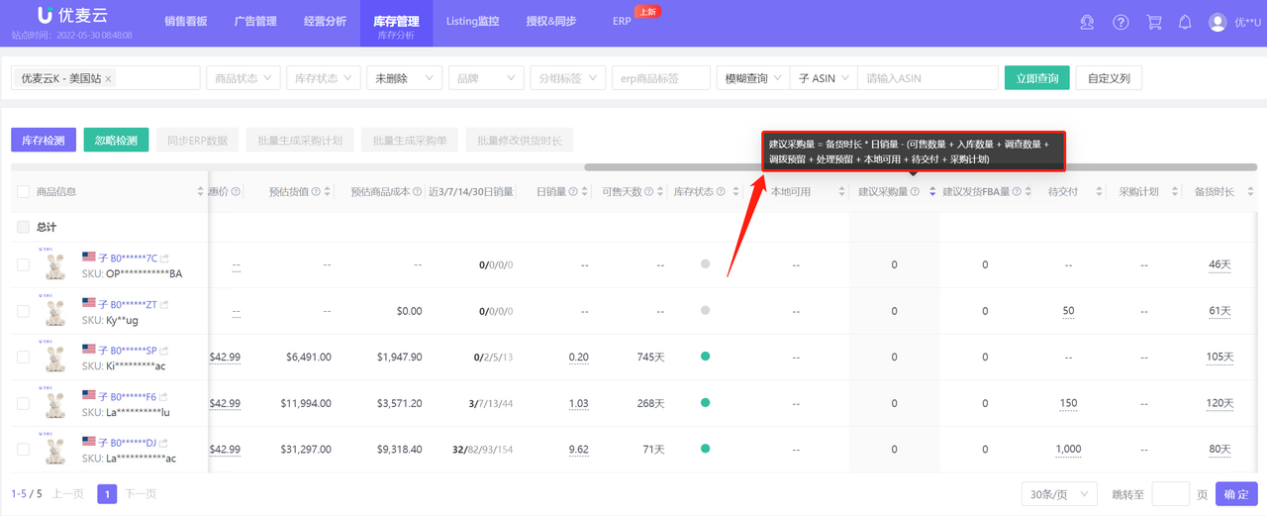Show help tooltip for 可售天数 column
The height and width of the screenshot is (516, 1267).
point(648,192)
